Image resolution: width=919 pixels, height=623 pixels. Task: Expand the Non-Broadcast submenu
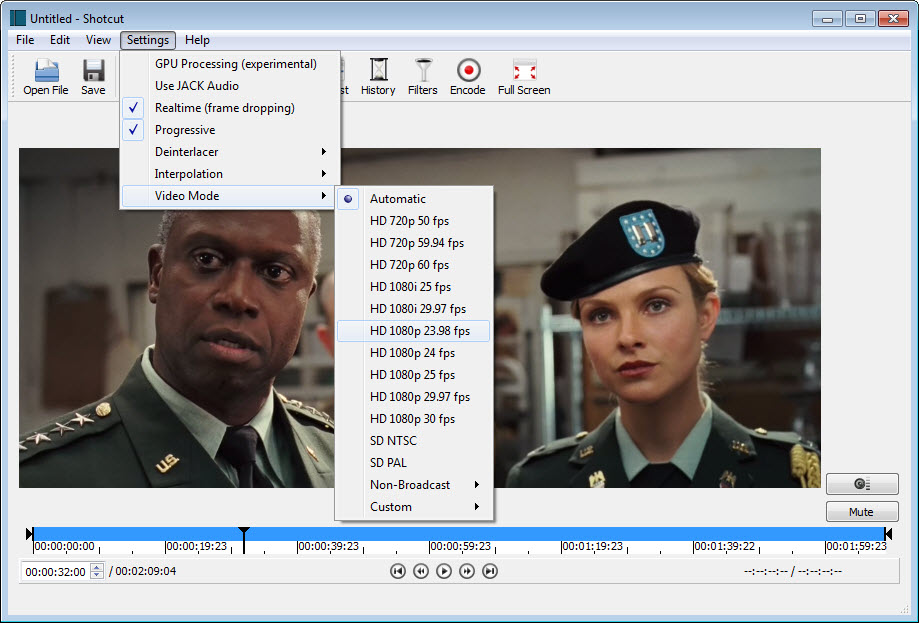[x=414, y=485]
